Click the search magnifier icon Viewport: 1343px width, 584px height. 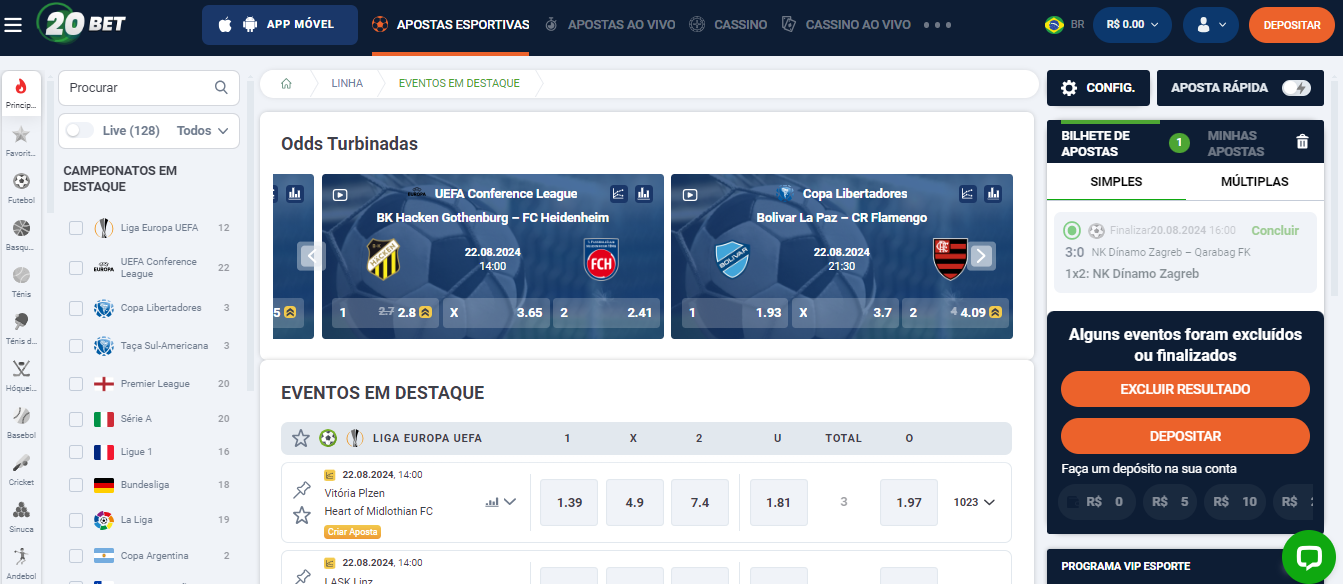point(222,88)
